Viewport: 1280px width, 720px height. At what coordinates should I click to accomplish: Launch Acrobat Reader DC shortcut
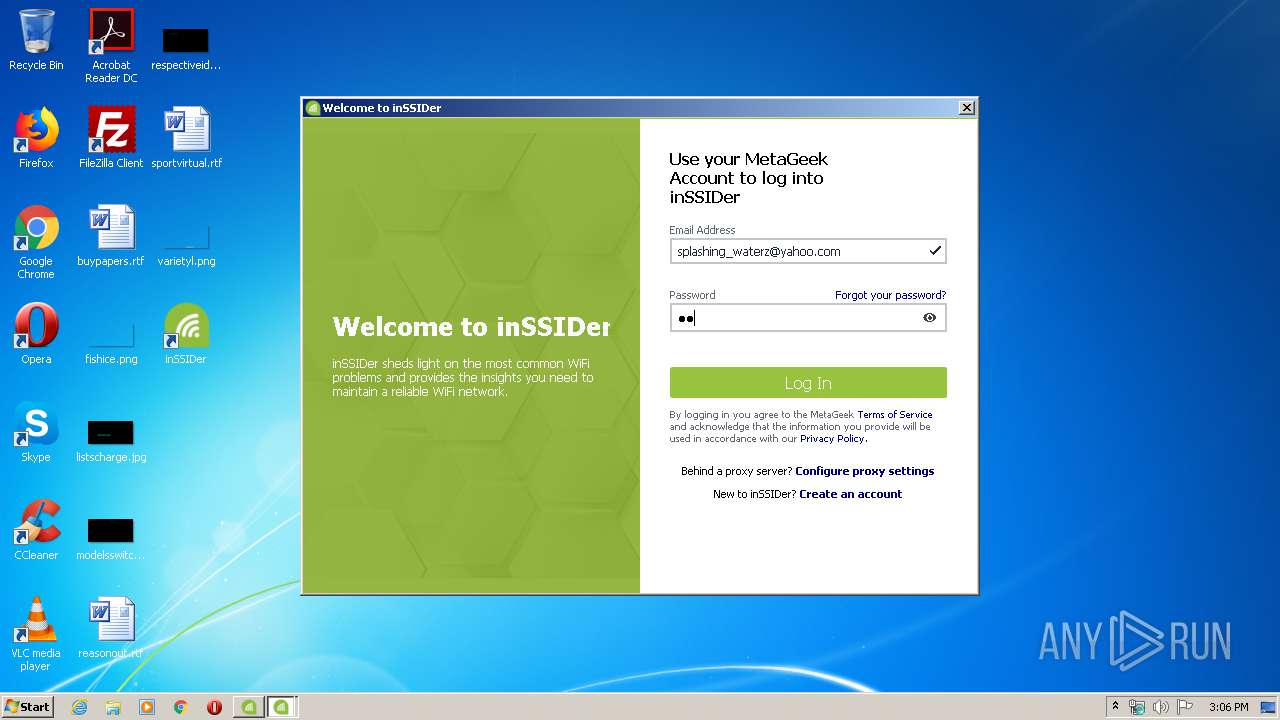(111, 46)
